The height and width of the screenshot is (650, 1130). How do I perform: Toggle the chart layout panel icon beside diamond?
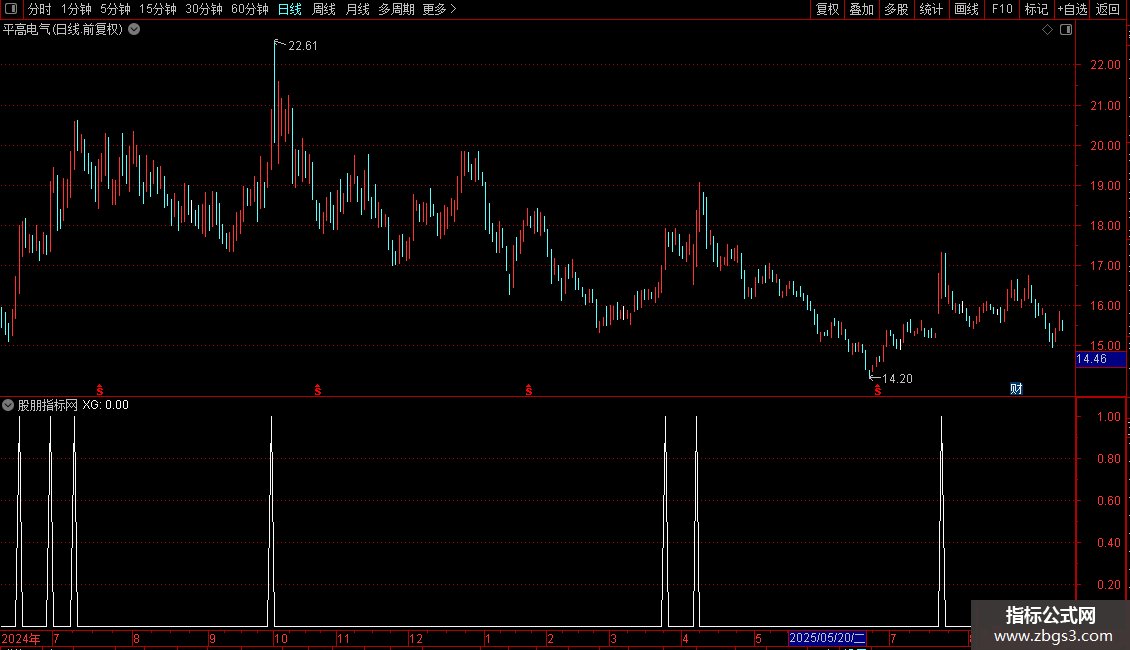(1066, 30)
